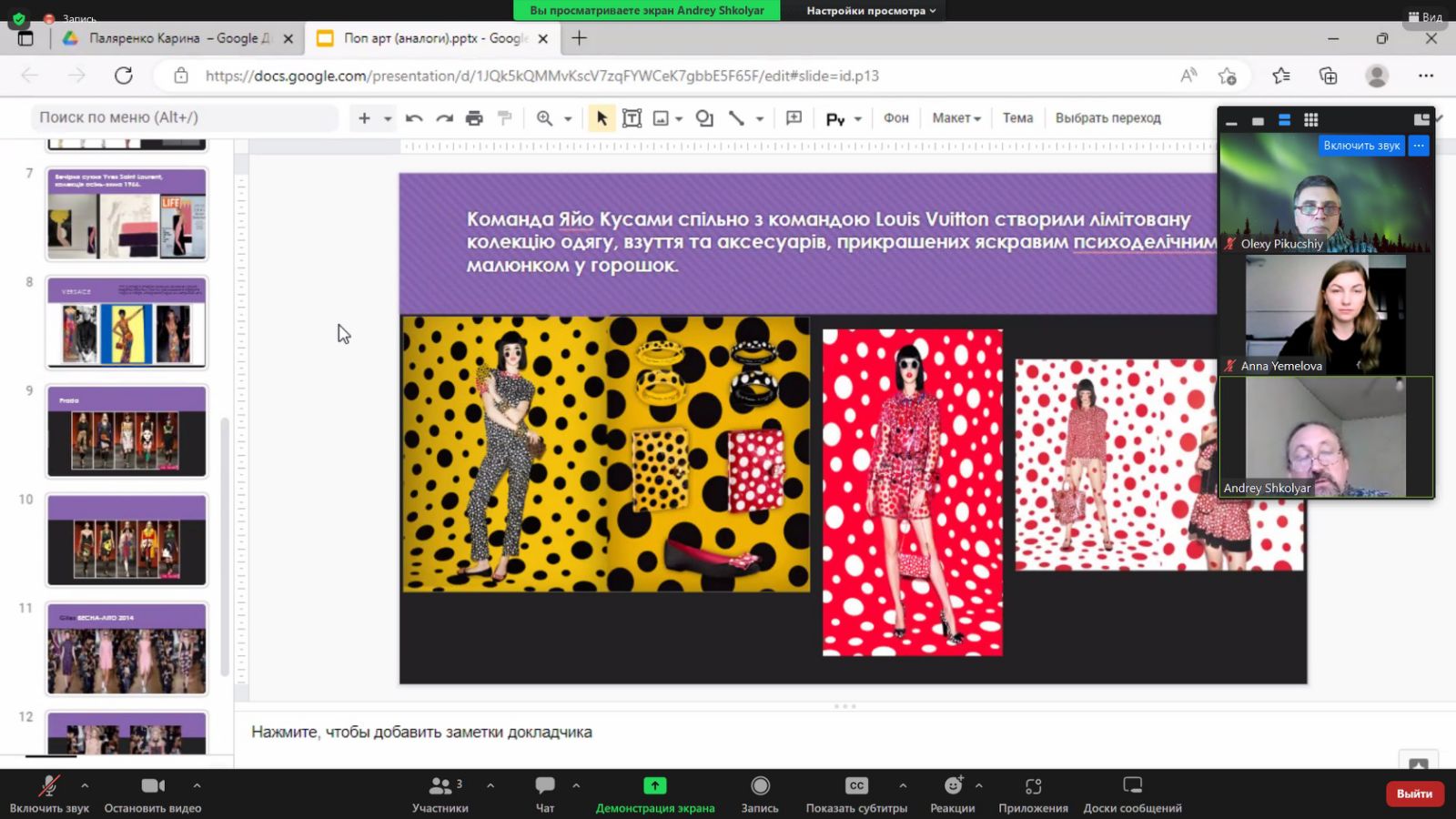Add a new slide with the plus icon

click(364, 118)
